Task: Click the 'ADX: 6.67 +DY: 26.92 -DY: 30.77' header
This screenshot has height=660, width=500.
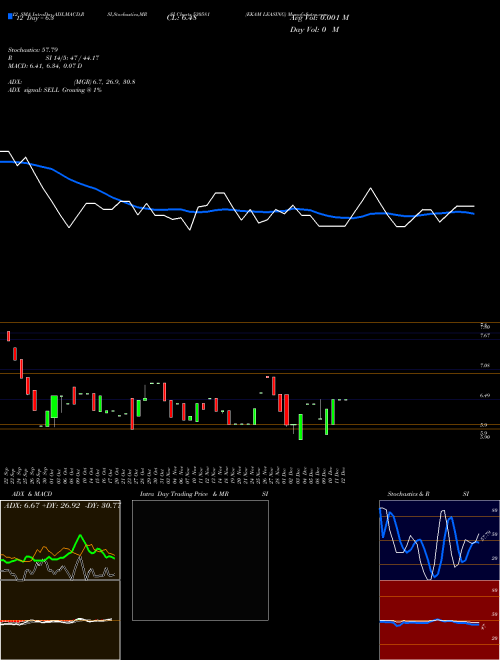Action: click(62, 506)
